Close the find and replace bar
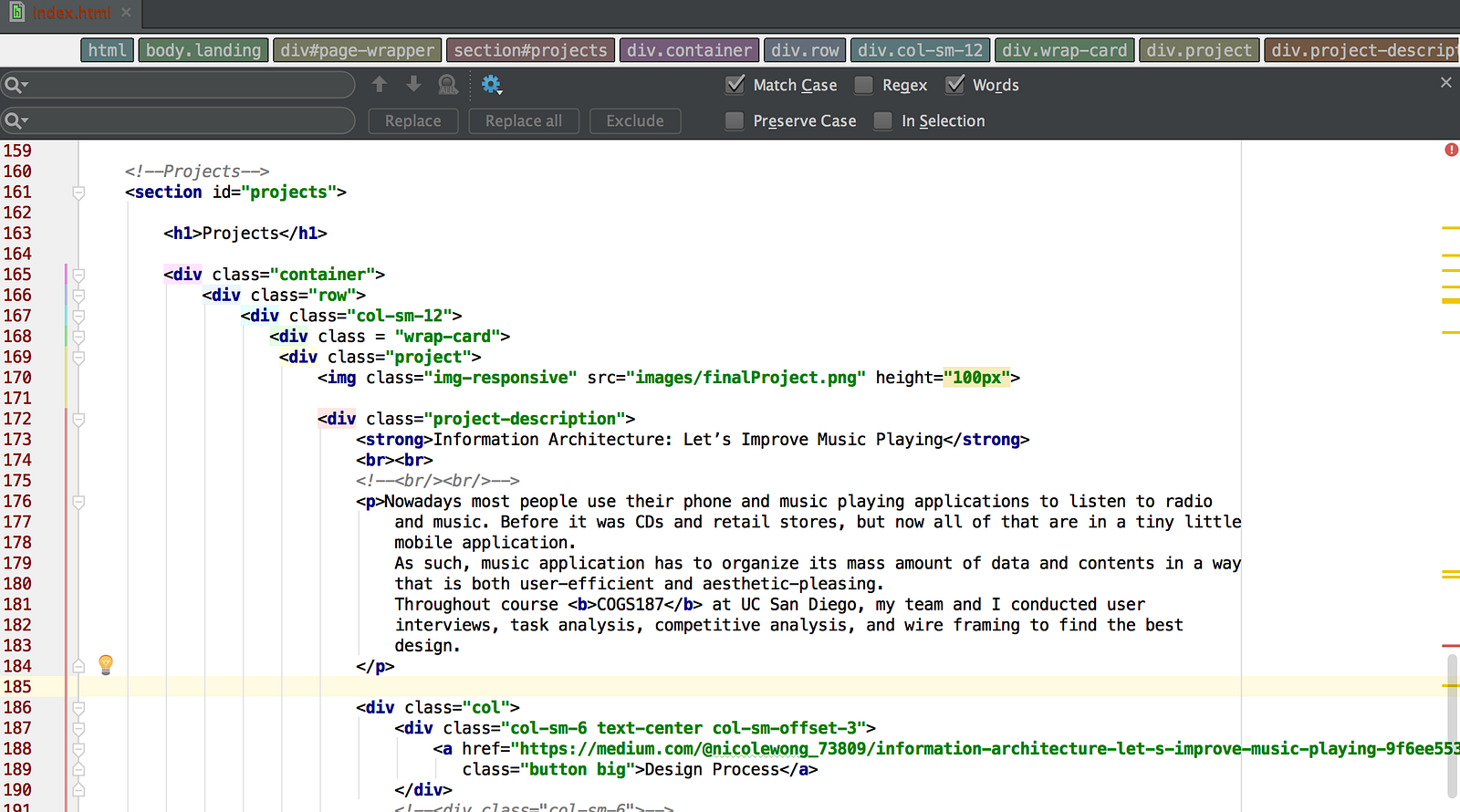 click(x=1445, y=83)
